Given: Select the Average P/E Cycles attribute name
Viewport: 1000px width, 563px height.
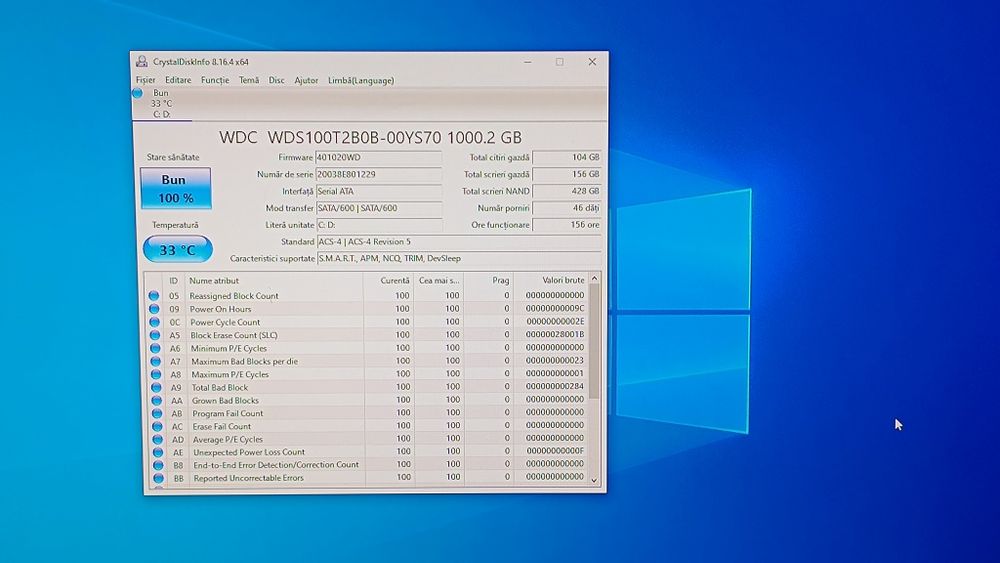Looking at the screenshot, I should click(227, 439).
